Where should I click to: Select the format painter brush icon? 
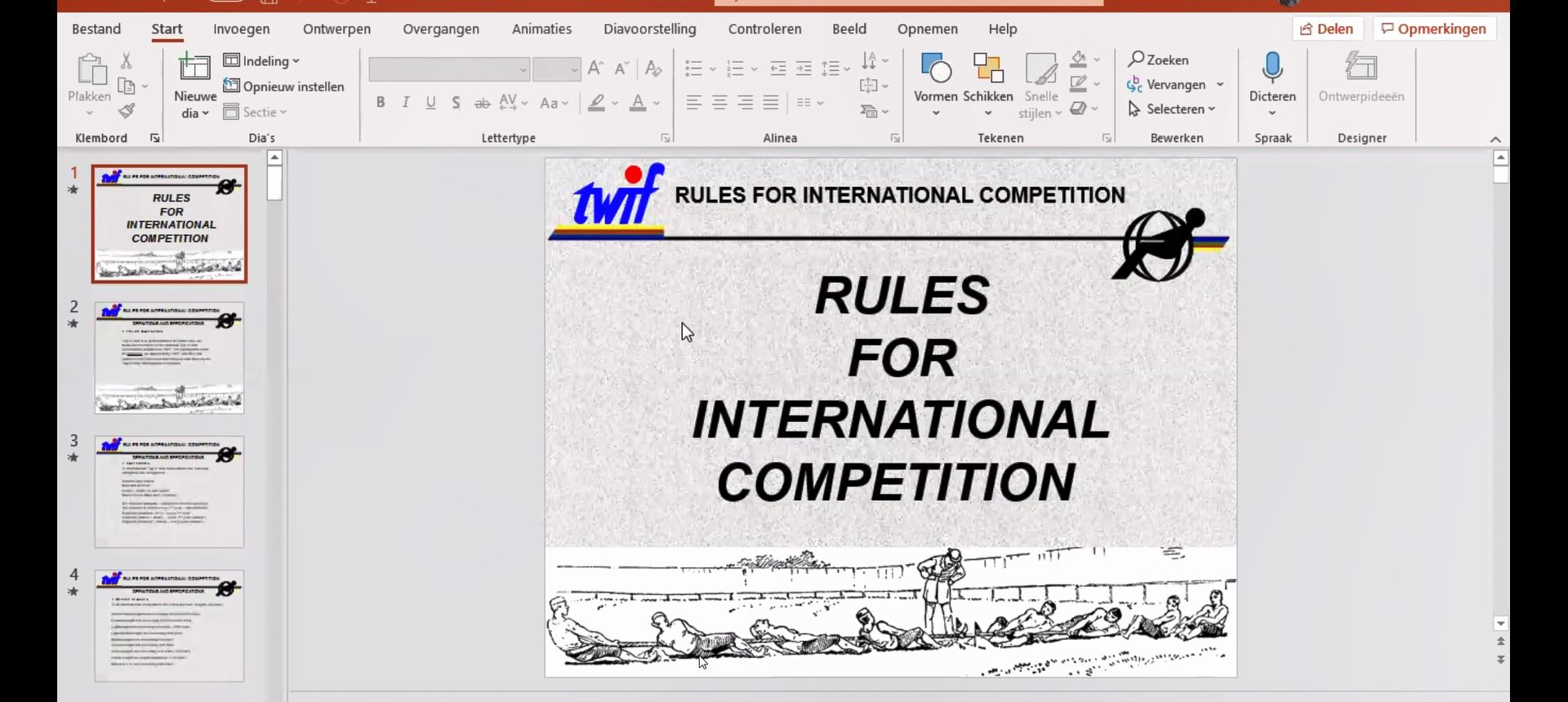[x=127, y=111]
